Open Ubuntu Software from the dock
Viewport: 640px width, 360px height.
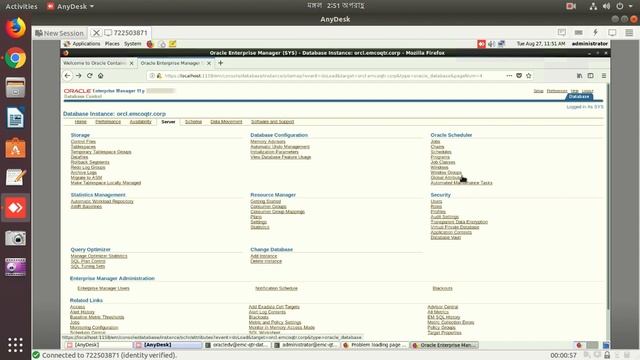(x=16, y=148)
